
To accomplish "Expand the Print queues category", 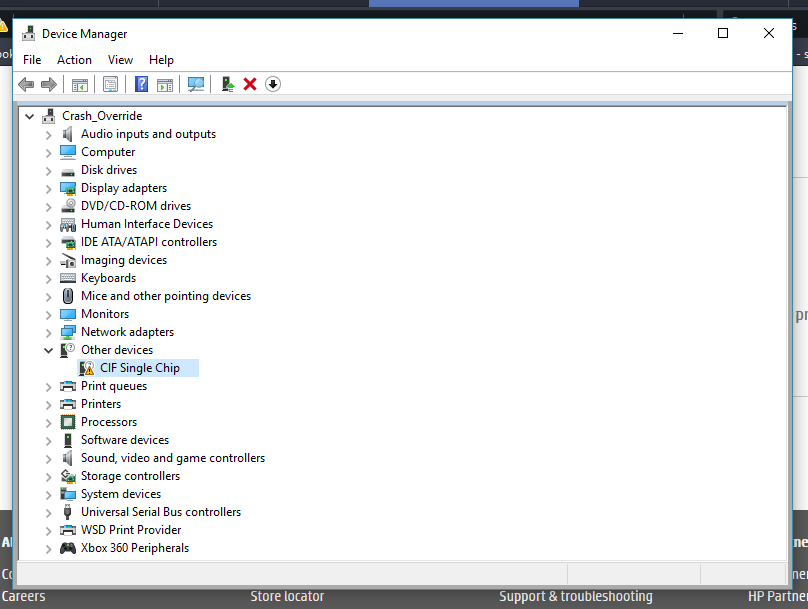I will pyautogui.click(x=48, y=387).
